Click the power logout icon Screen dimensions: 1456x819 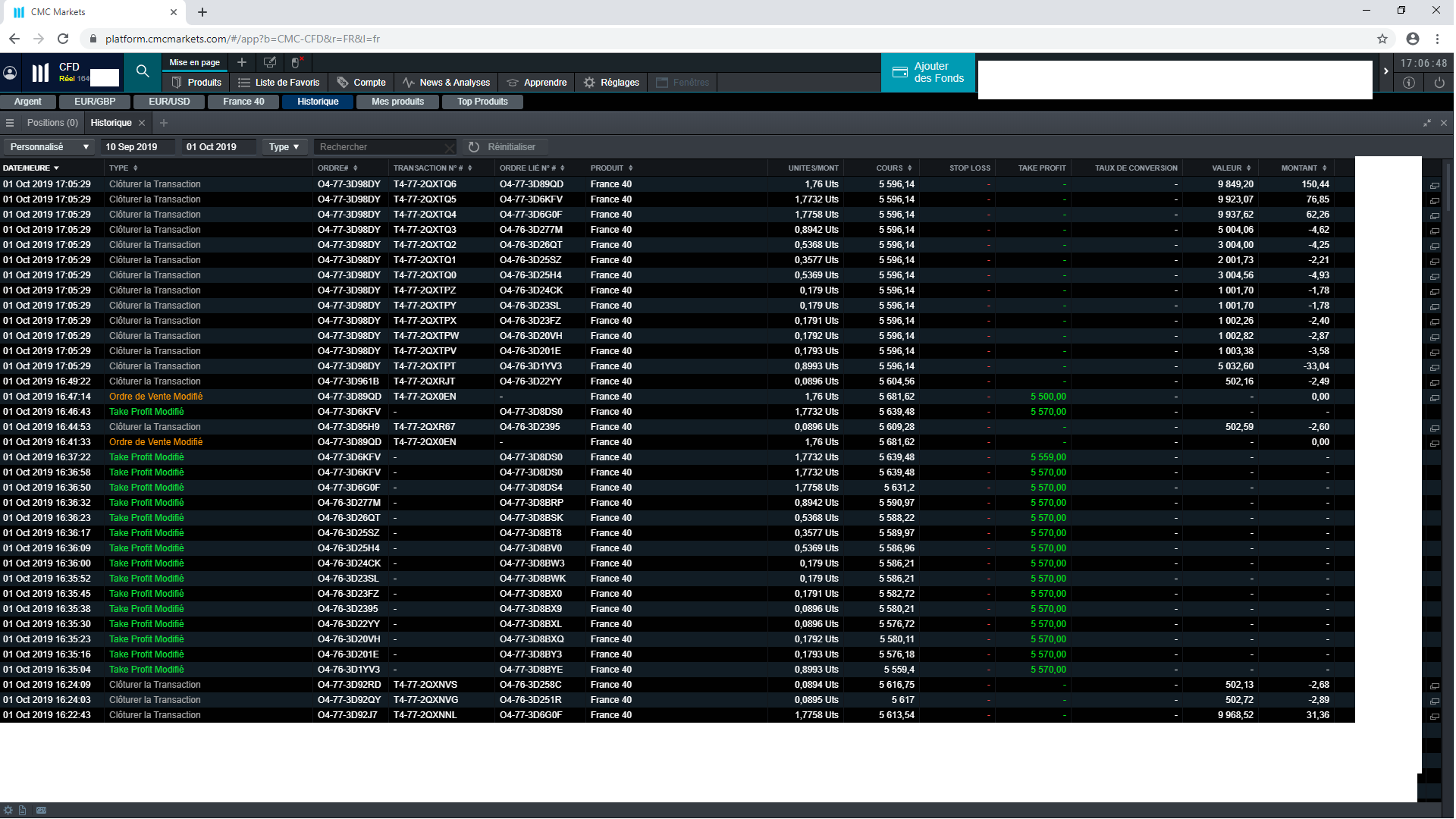(1439, 83)
